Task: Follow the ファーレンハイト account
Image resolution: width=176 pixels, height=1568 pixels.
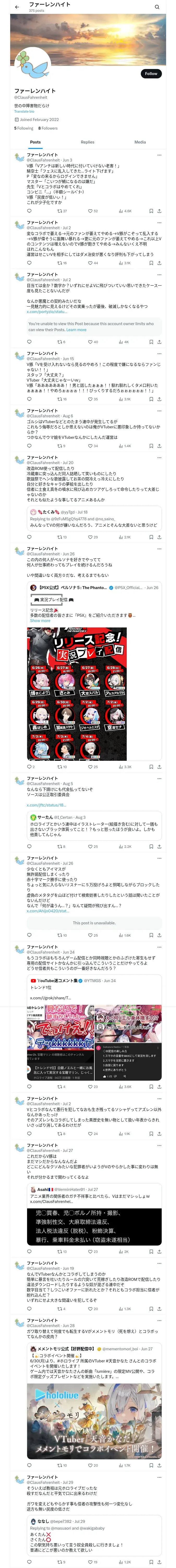Action: tap(151, 73)
